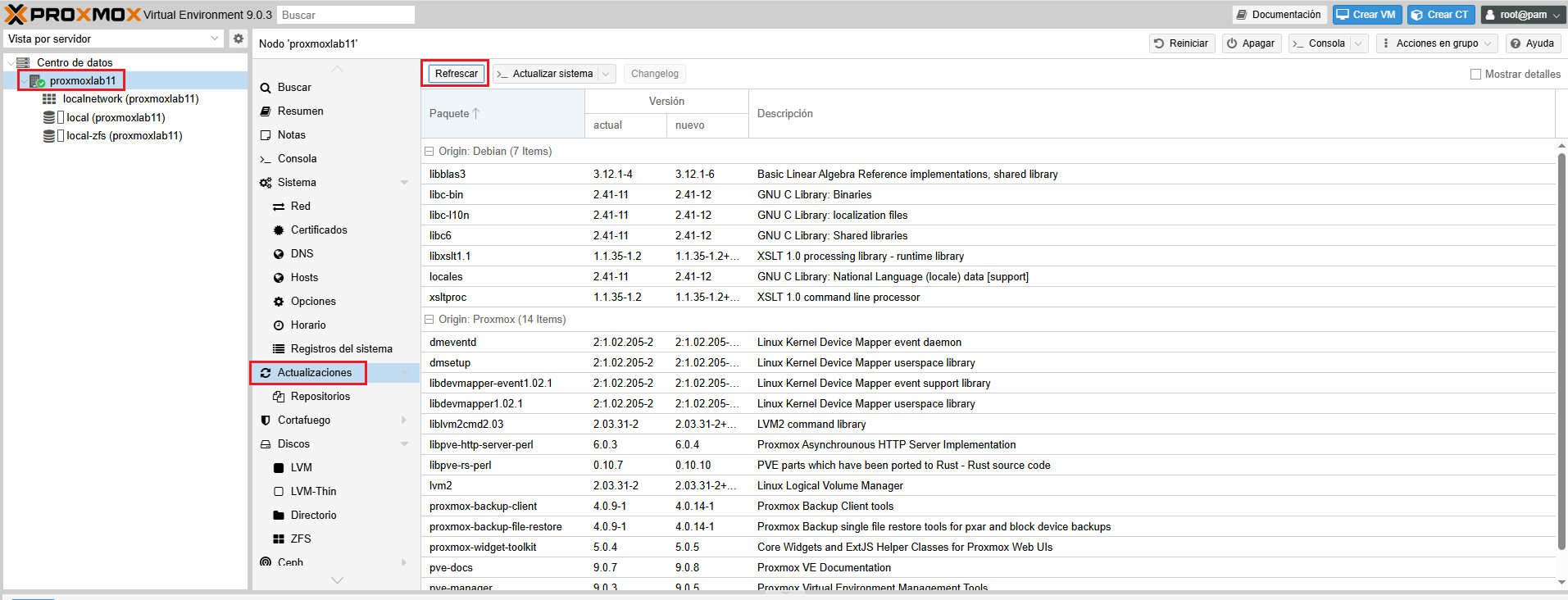Open local (proxmoxlab11) storage
The image size is (1568, 600).
116,117
